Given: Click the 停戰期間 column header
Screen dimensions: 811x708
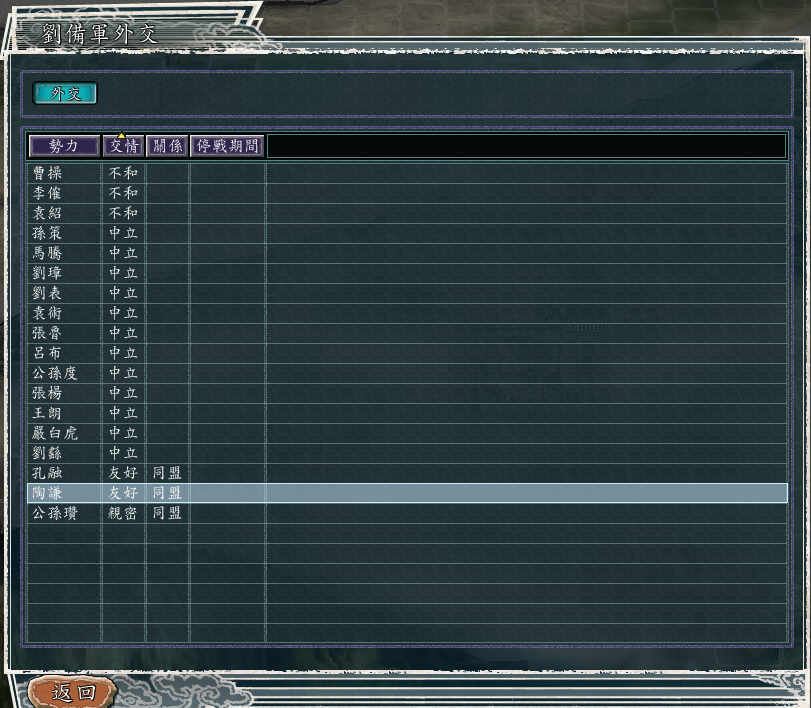Looking at the screenshot, I should (227, 146).
